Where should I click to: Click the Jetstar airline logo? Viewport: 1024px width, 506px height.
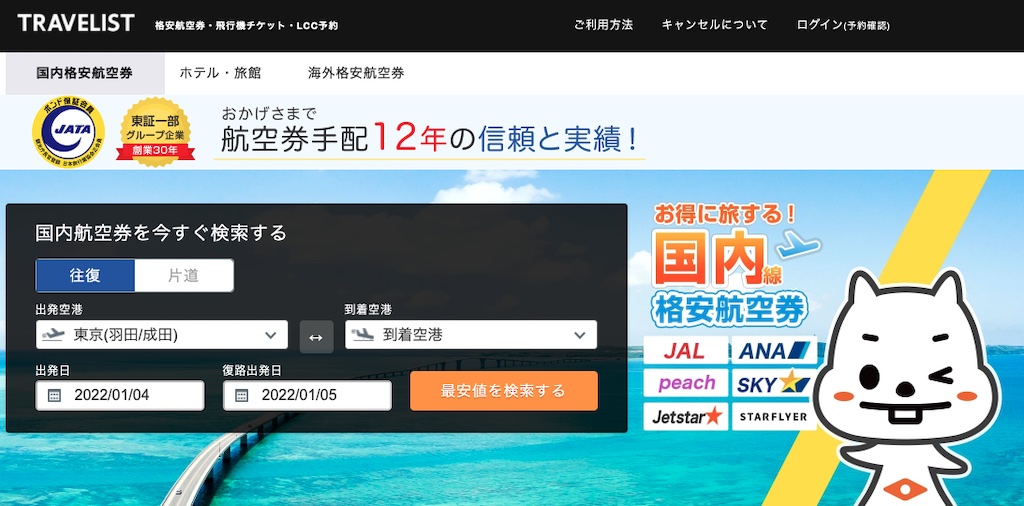click(x=685, y=416)
